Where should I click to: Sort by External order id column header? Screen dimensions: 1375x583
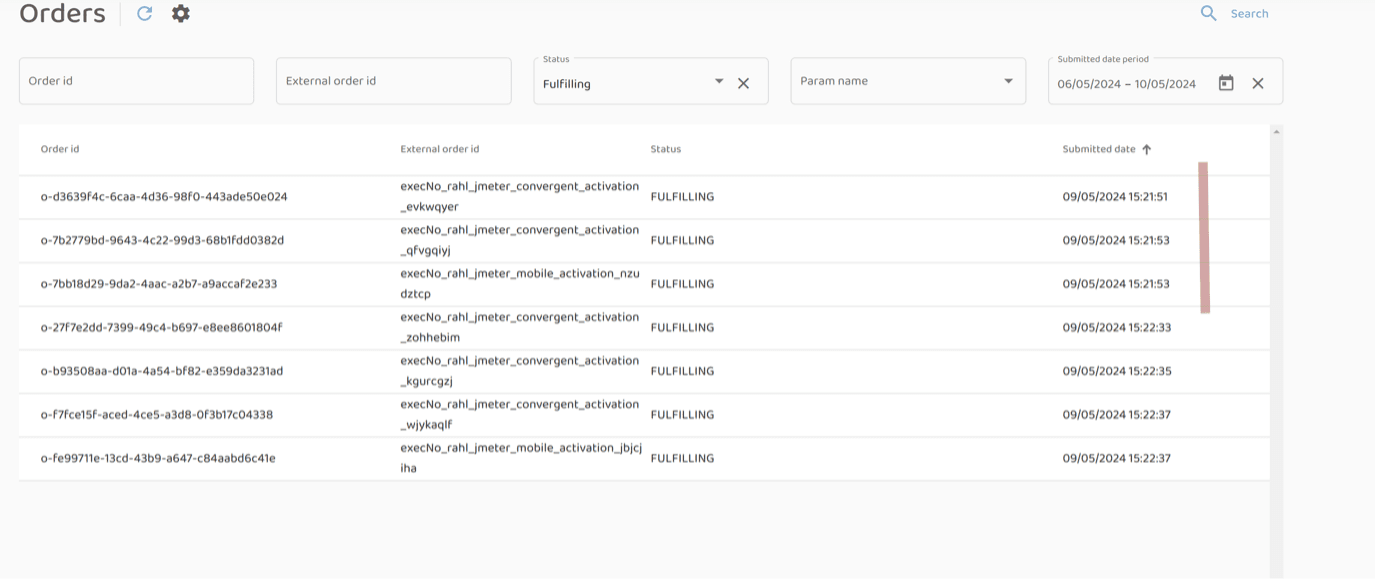point(439,149)
